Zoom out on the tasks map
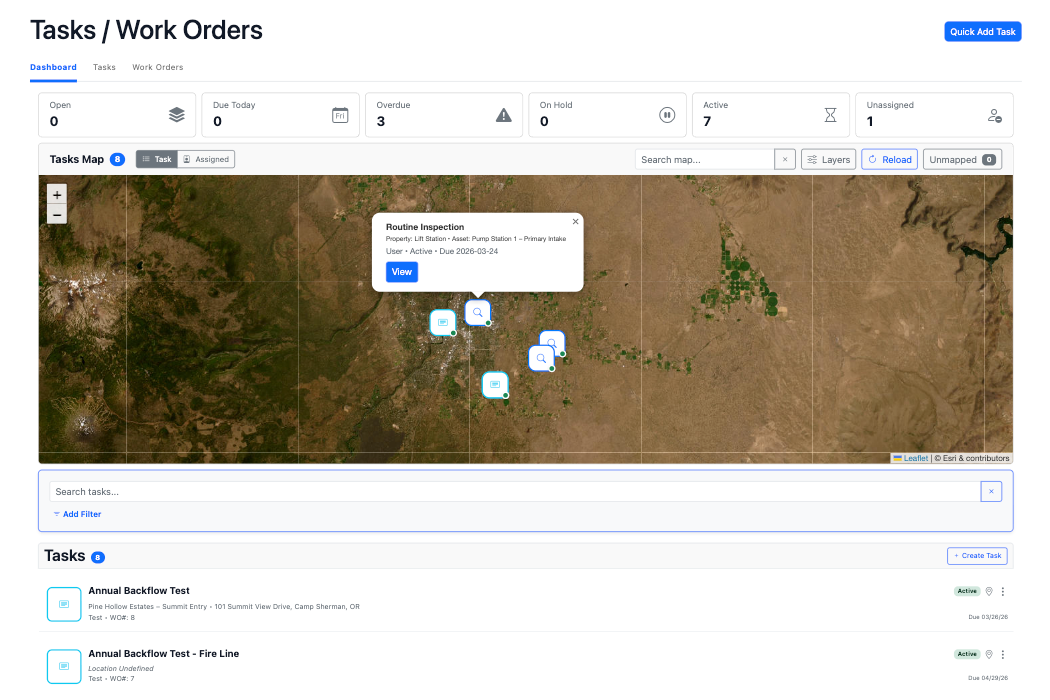 tap(57, 214)
